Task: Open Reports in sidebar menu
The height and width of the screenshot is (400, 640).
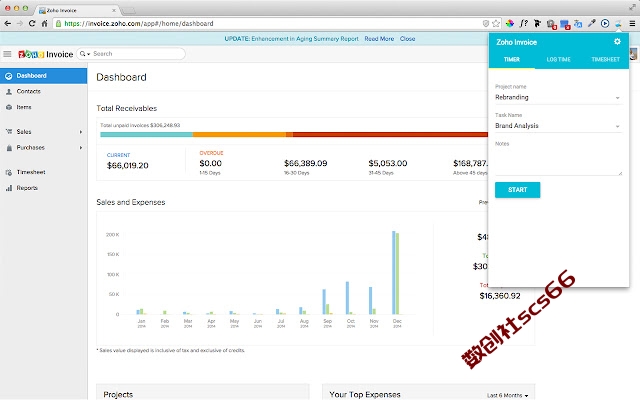Action: 43,188
